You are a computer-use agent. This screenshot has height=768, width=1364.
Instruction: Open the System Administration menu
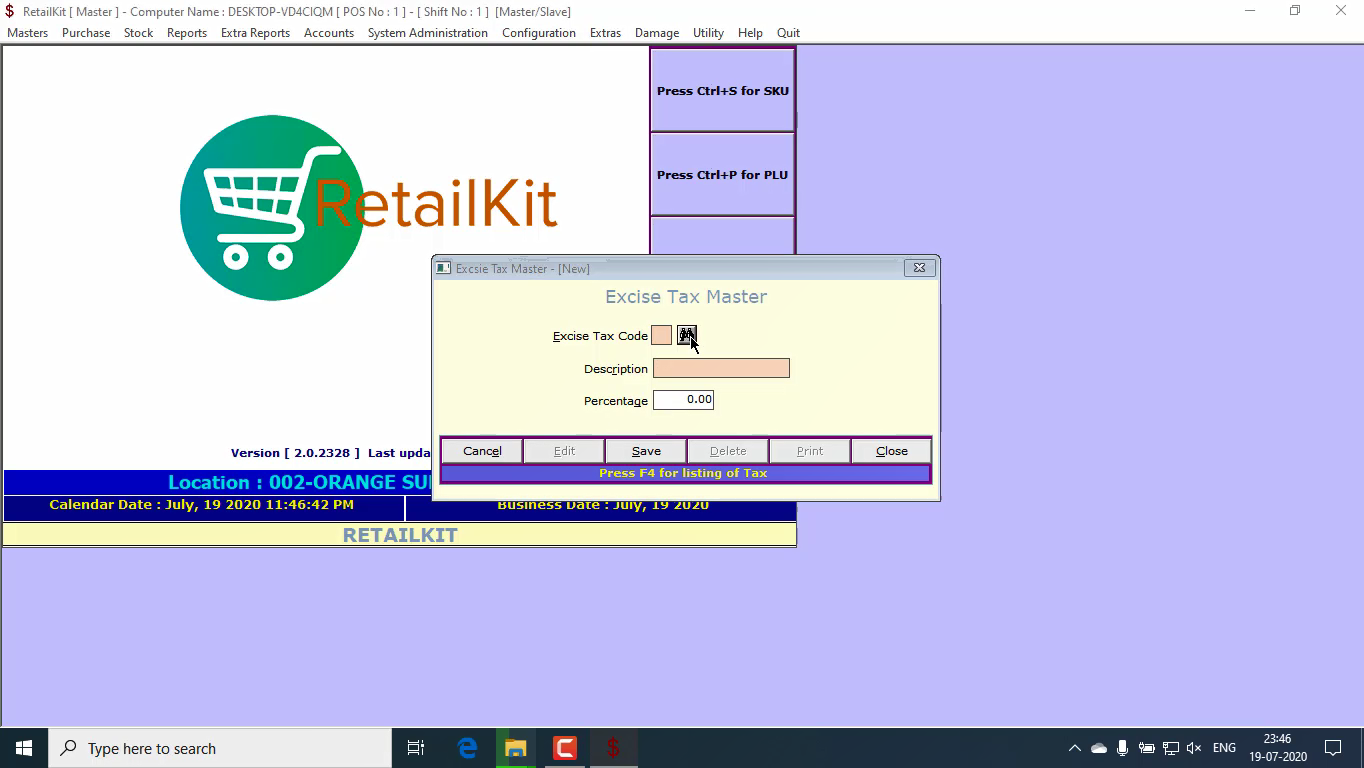coord(428,33)
